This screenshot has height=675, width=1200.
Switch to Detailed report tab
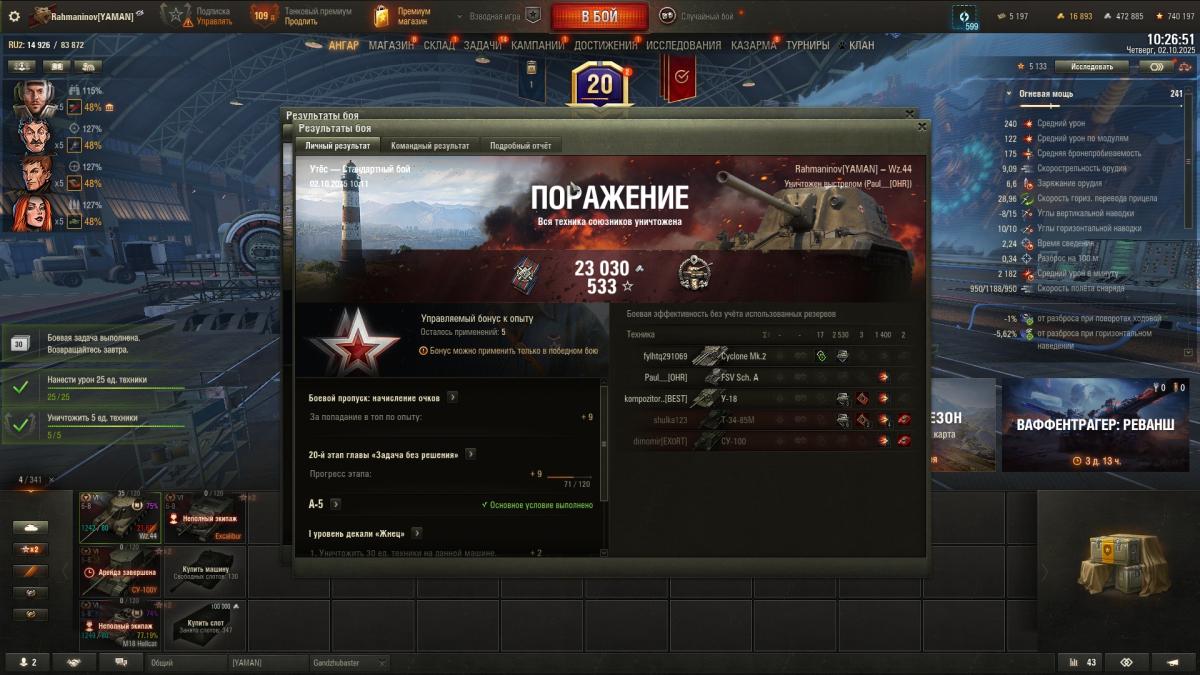[520, 145]
